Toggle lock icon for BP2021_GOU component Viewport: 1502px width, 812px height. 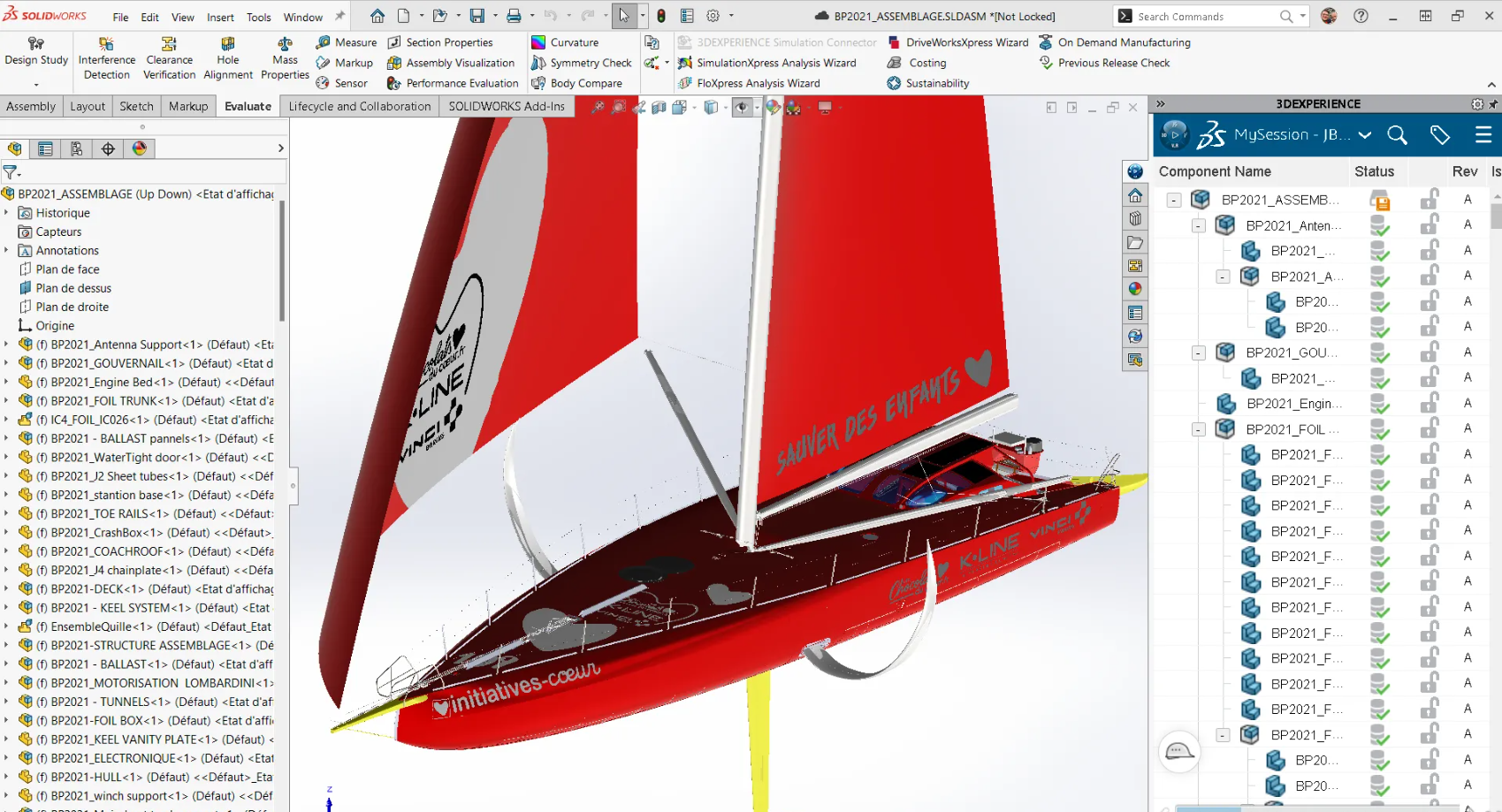(1429, 353)
